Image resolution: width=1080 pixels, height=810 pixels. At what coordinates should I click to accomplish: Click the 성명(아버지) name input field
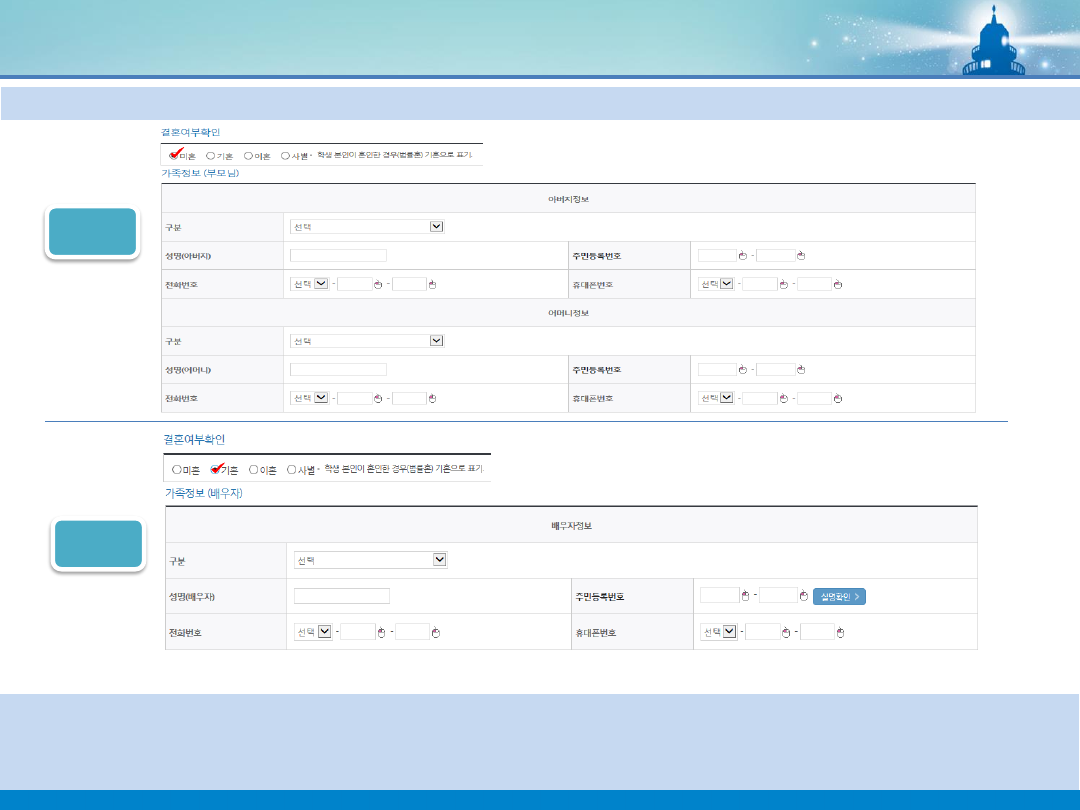338,256
